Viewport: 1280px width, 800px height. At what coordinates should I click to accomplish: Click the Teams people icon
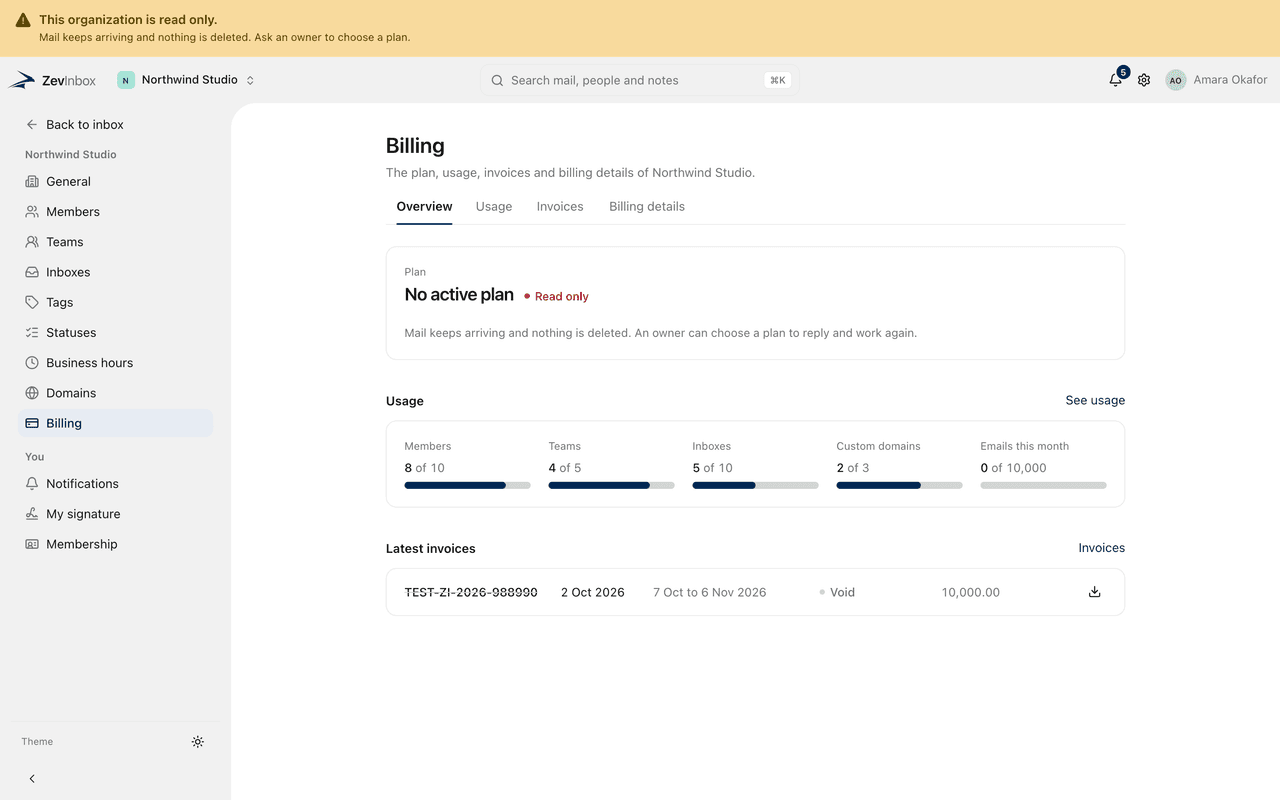pos(32,242)
